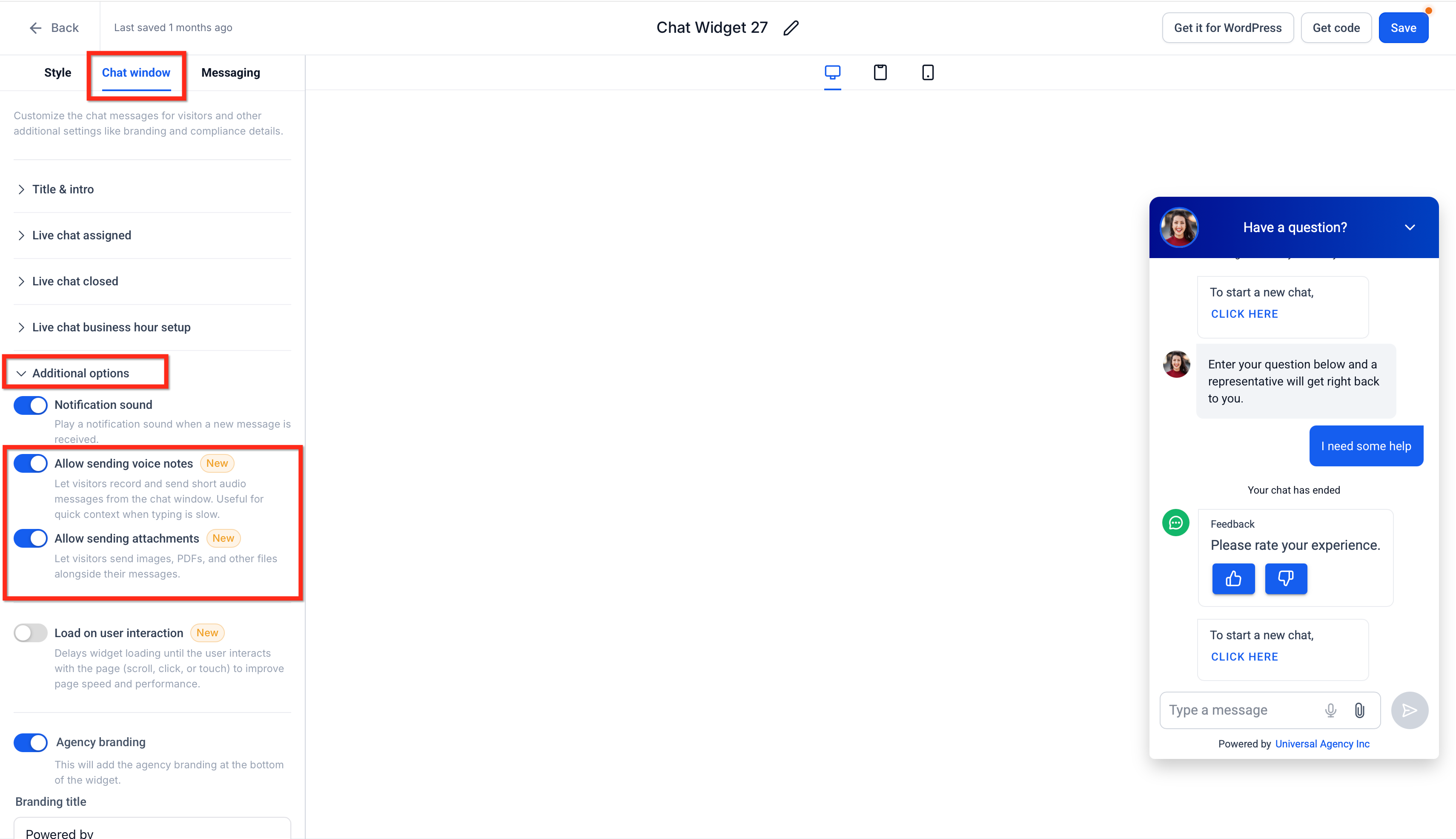Screen dimensions: 1456x839
Task: Click the thumbs up feedback button
Action: pos(1233,578)
